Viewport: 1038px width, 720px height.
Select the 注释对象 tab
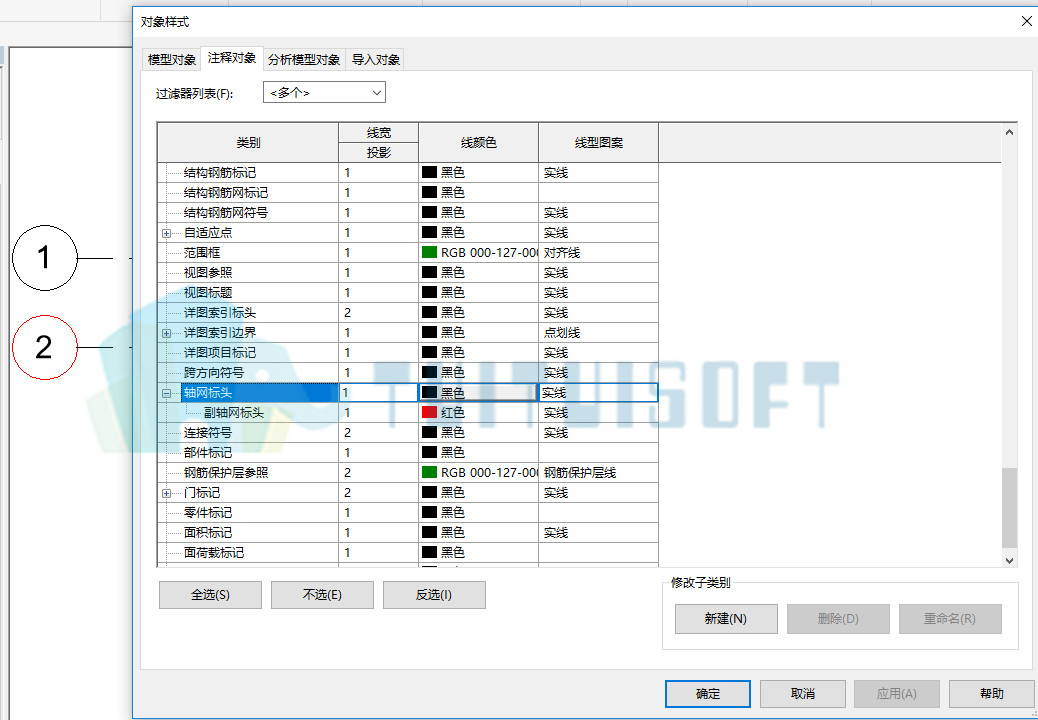click(232, 58)
